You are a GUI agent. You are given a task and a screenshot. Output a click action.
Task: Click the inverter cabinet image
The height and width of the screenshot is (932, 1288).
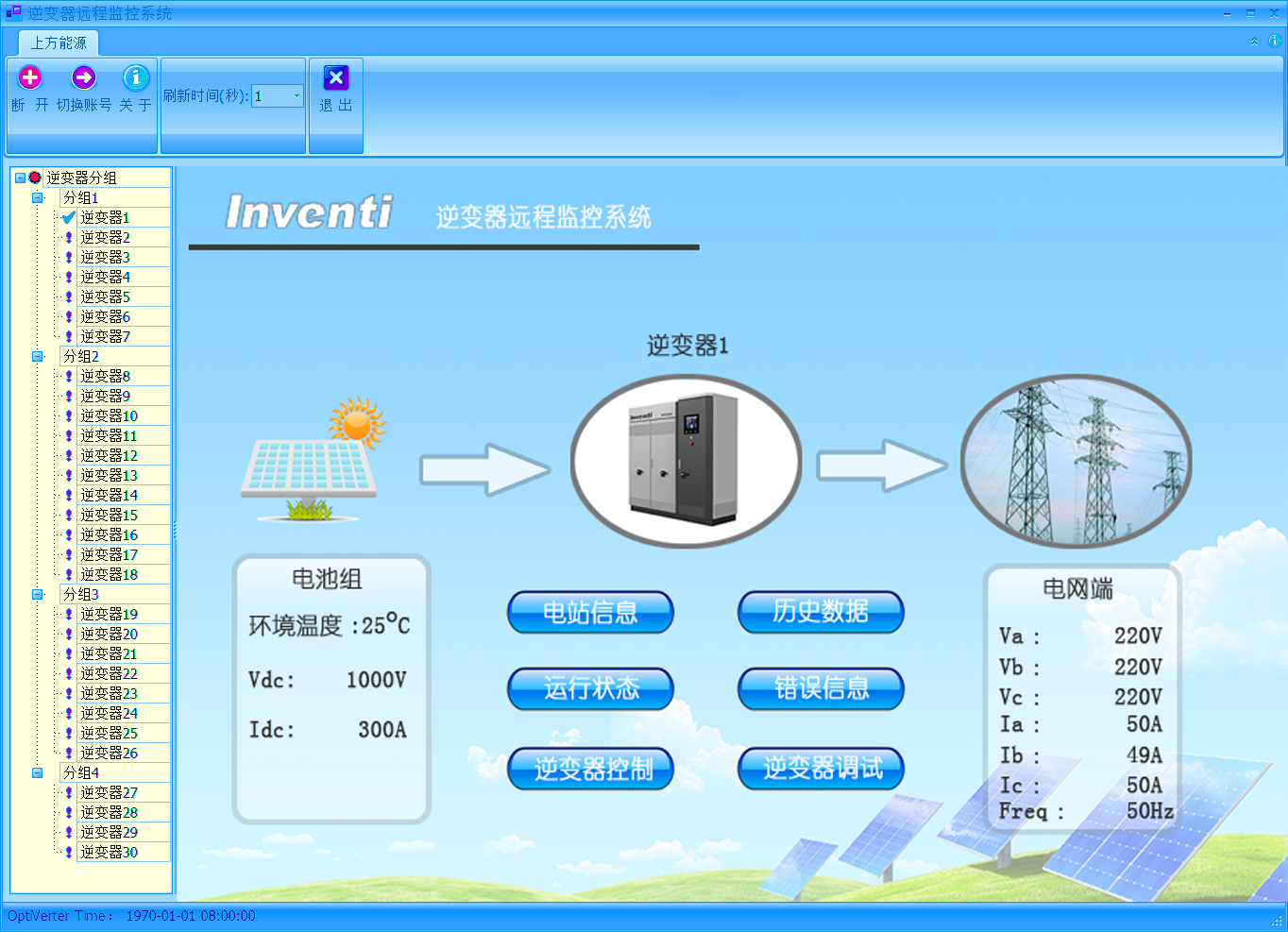[686, 461]
